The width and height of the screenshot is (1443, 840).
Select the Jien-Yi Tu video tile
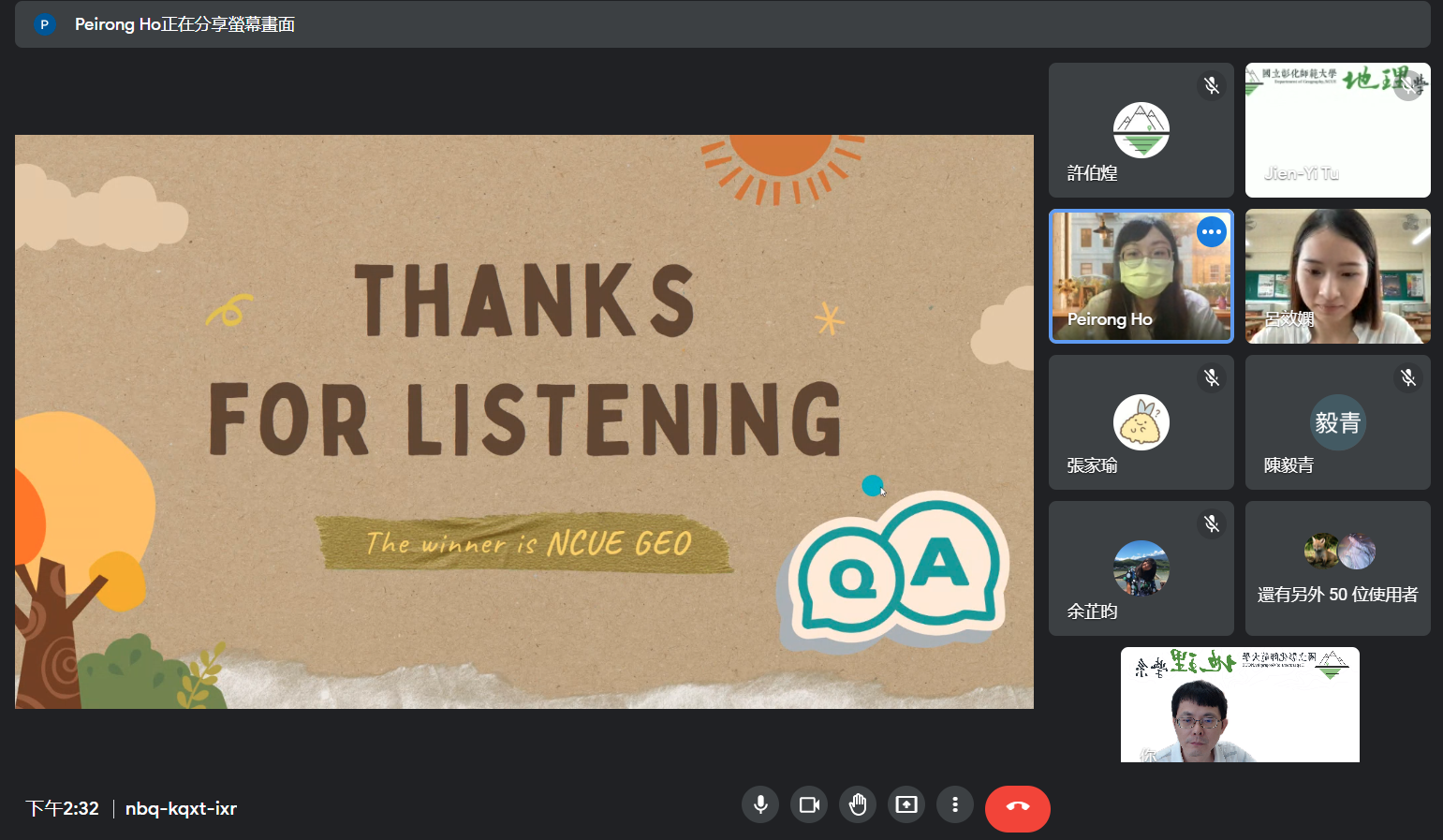point(1337,130)
